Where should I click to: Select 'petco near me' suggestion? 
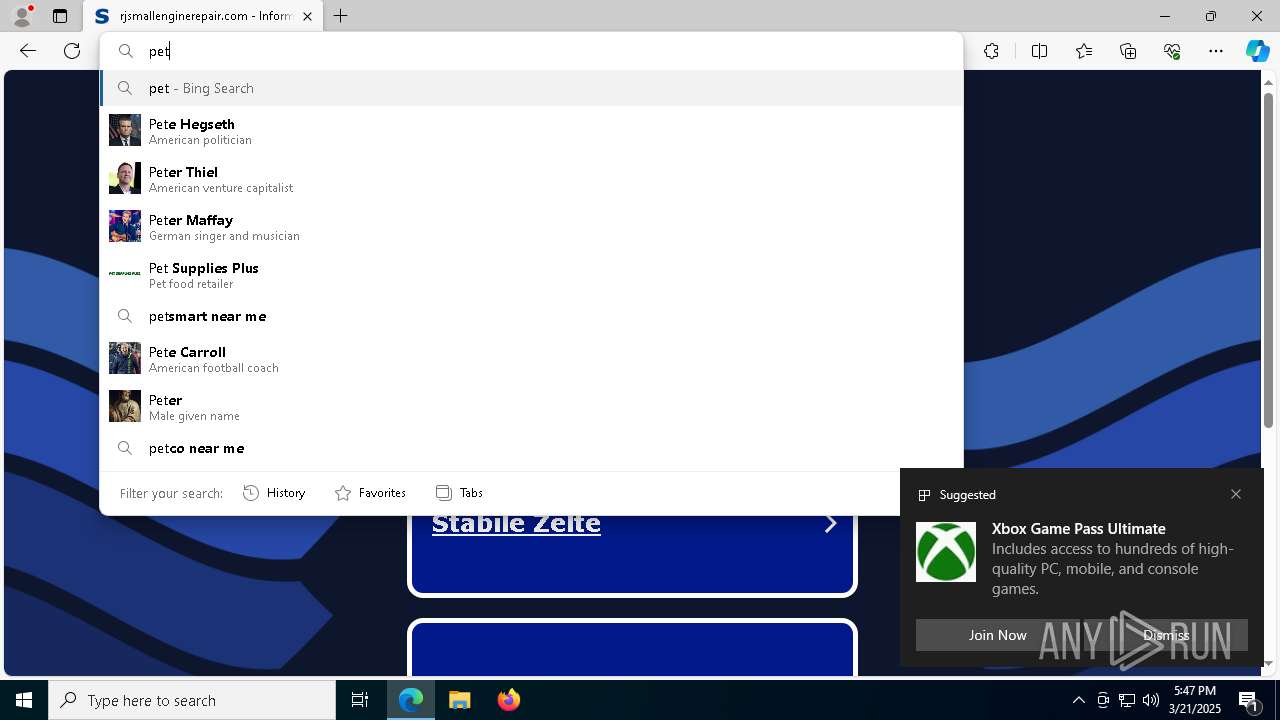click(x=531, y=448)
